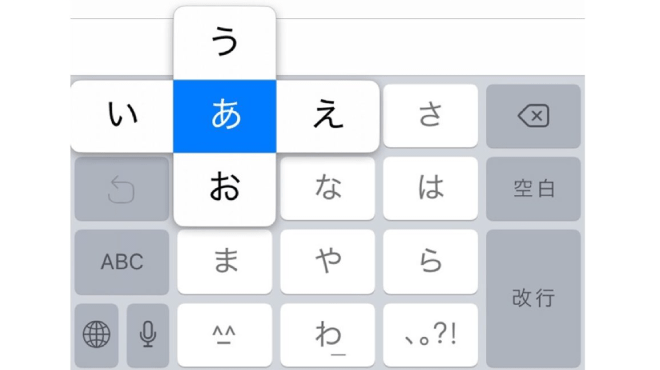Tap the ま key
Viewport: 660px width, 370px height.
coord(224,262)
